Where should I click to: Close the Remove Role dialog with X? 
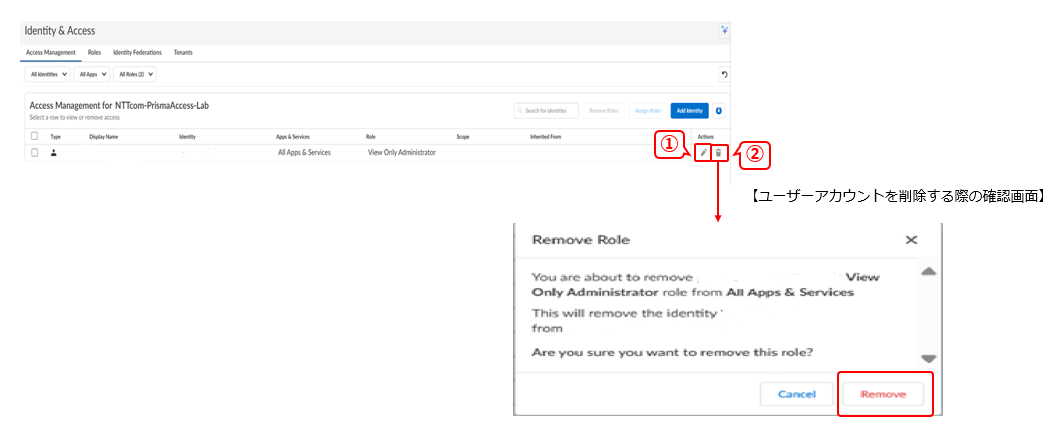click(x=910, y=240)
